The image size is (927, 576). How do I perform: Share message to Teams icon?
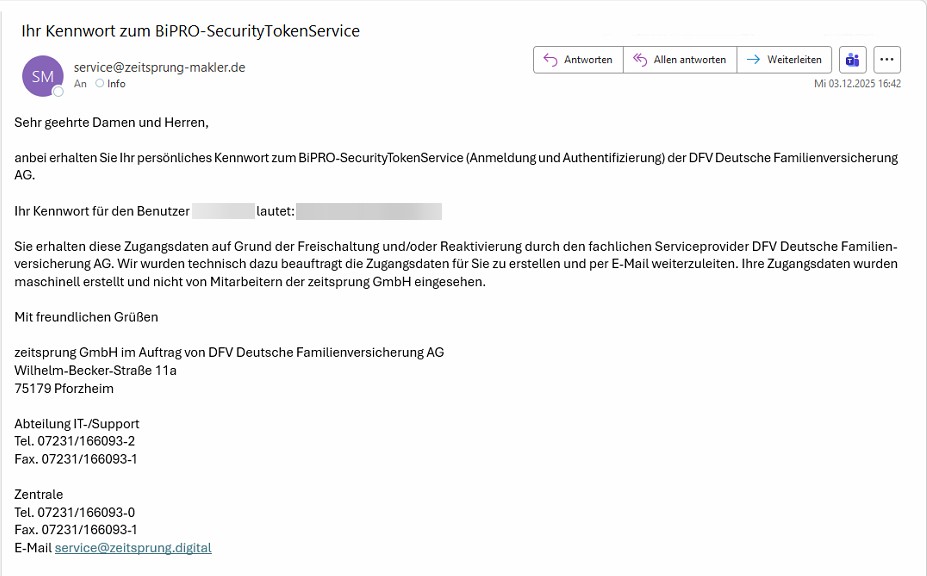pyautogui.click(x=852, y=60)
